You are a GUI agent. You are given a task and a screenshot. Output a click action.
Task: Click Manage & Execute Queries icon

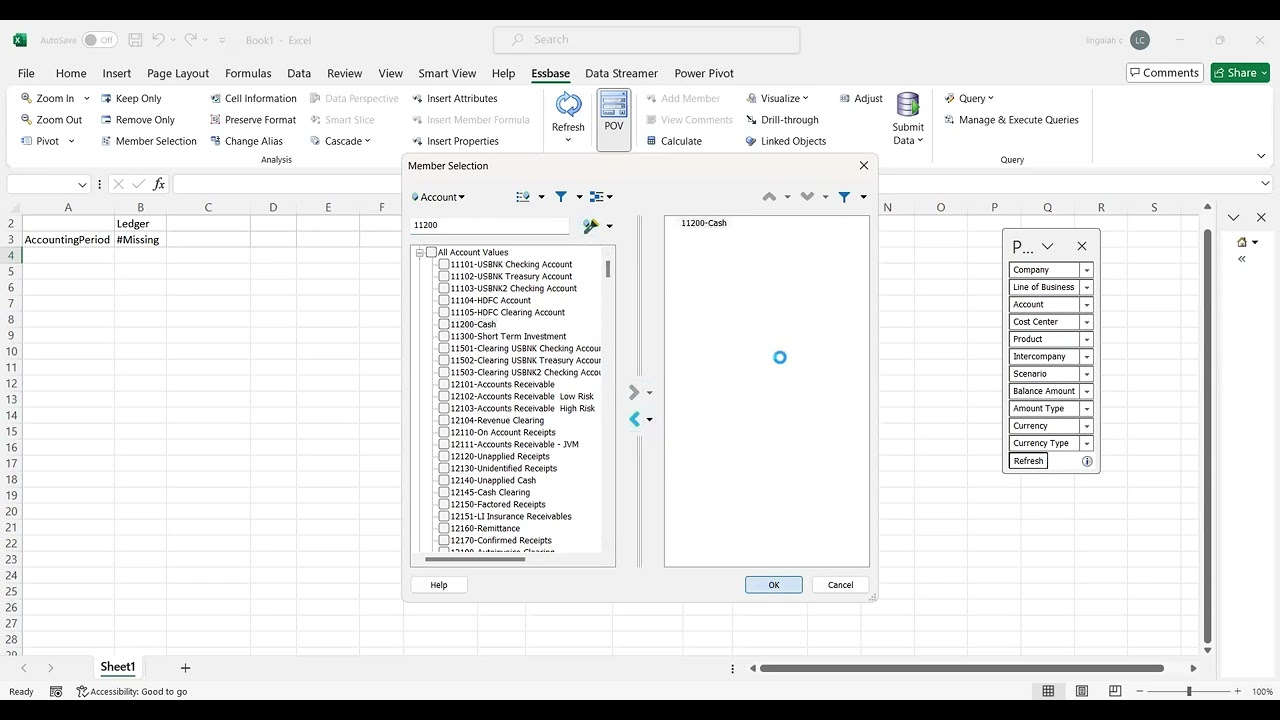pyautogui.click(x=949, y=119)
